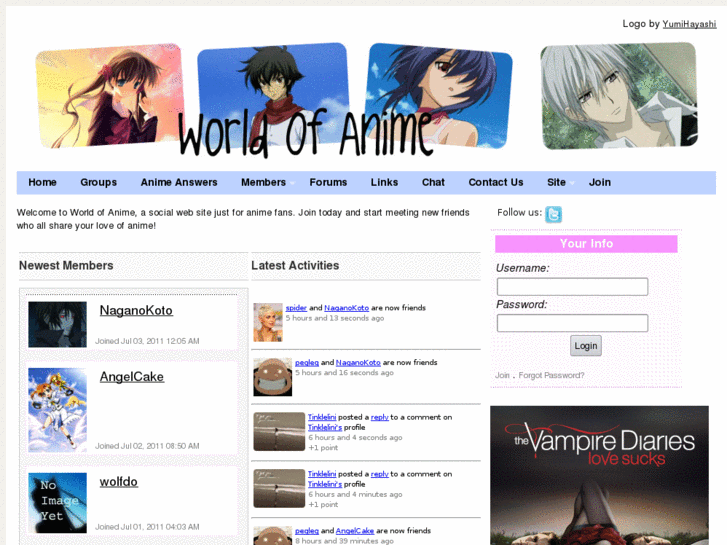
Task: Open pegleg link in NaganoKoto friendship activity
Action: pos(307,362)
